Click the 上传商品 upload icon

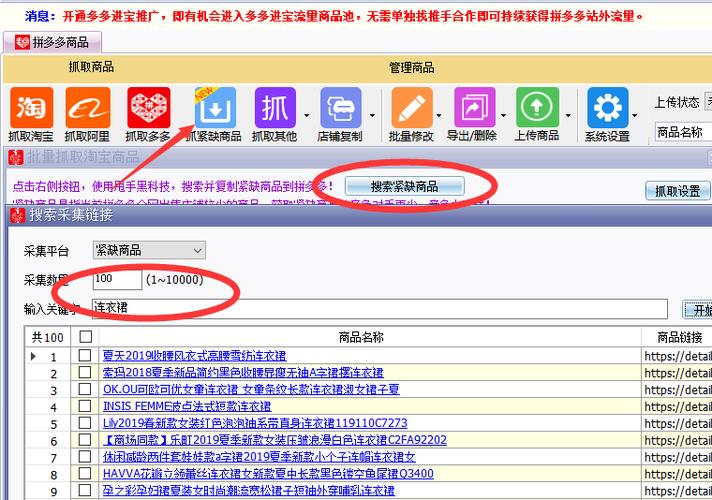(537, 108)
